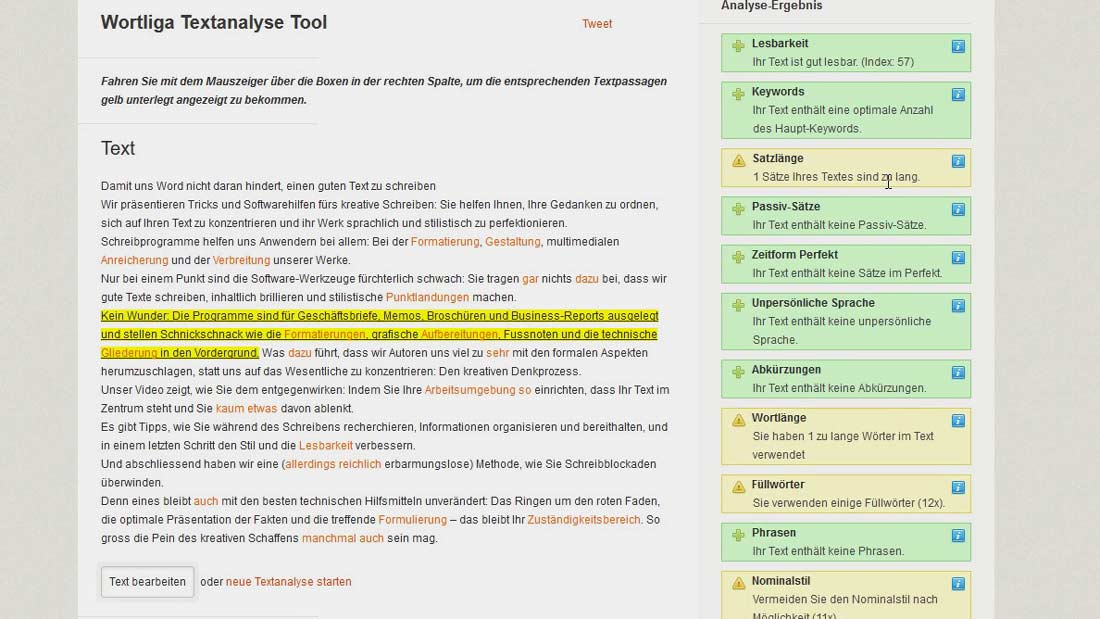
Task: Open info icon for Nominalstil box
Action: pos(958,584)
